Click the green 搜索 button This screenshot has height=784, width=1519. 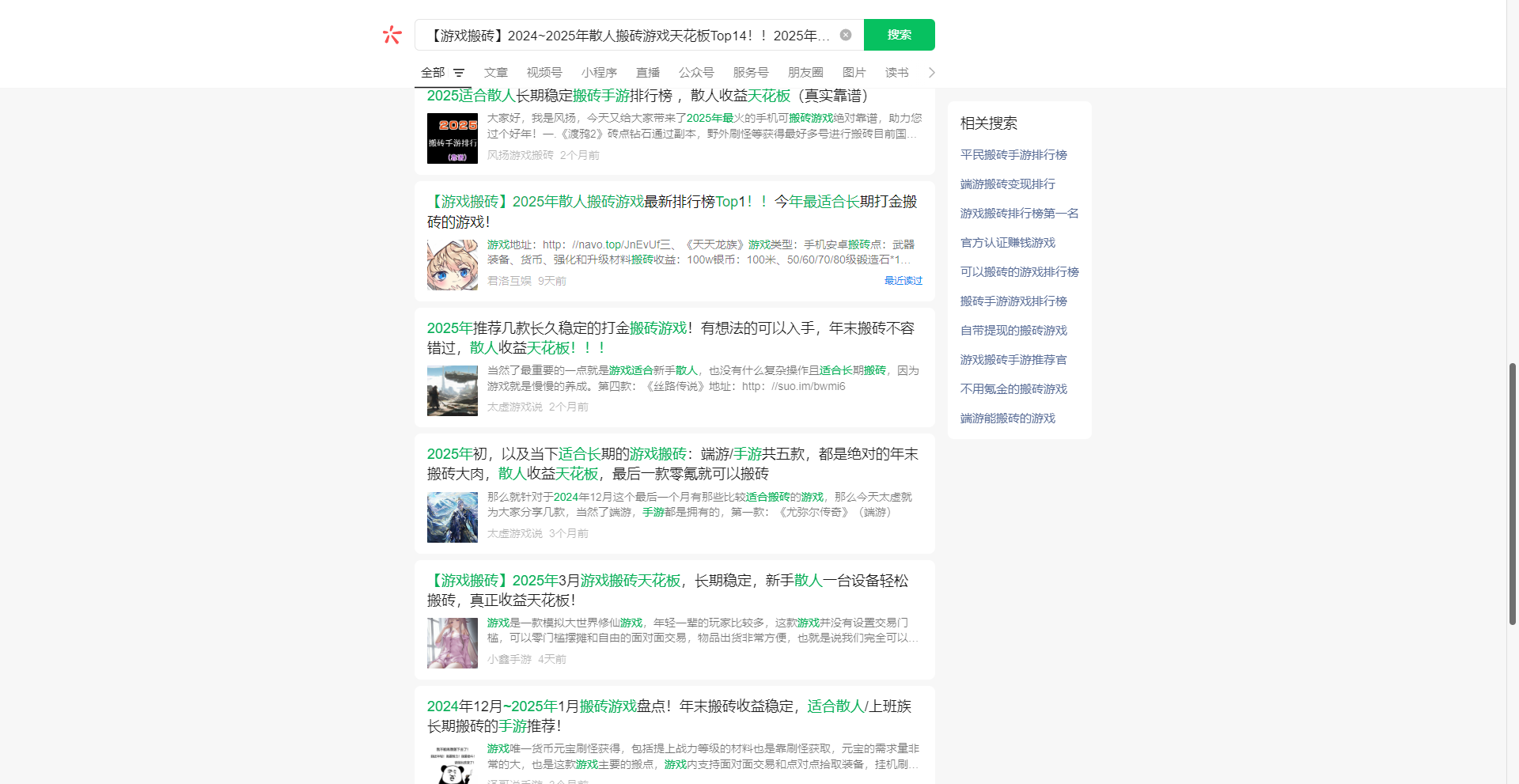(900, 35)
